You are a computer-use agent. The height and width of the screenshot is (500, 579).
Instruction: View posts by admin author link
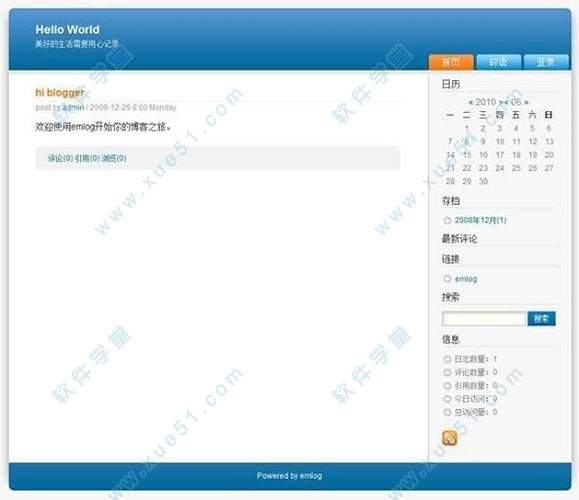tap(73, 107)
